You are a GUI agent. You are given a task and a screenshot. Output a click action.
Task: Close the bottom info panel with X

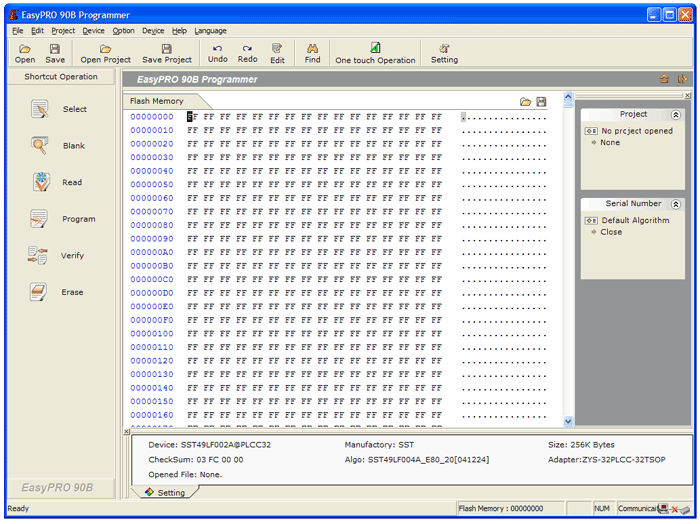click(127, 432)
